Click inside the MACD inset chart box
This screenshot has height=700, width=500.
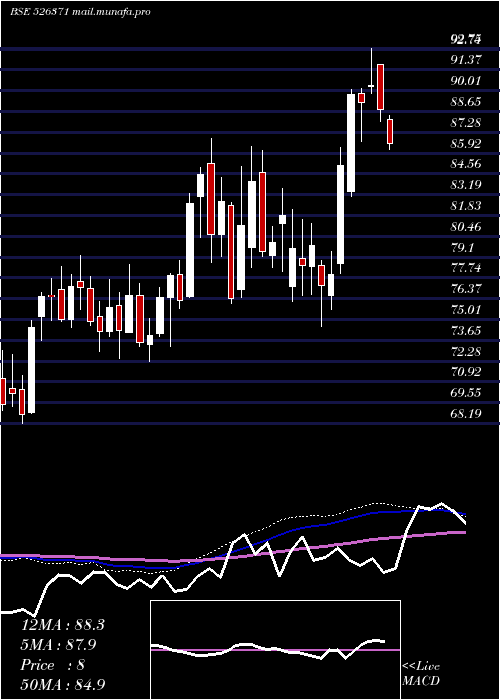(275, 650)
